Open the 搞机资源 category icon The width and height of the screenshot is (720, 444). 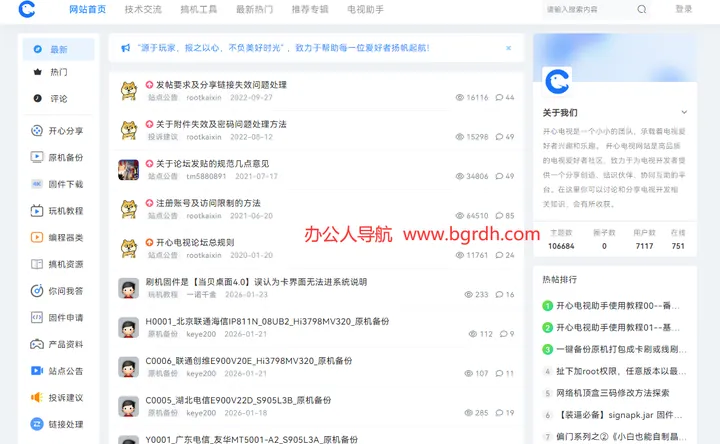(x=37, y=264)
